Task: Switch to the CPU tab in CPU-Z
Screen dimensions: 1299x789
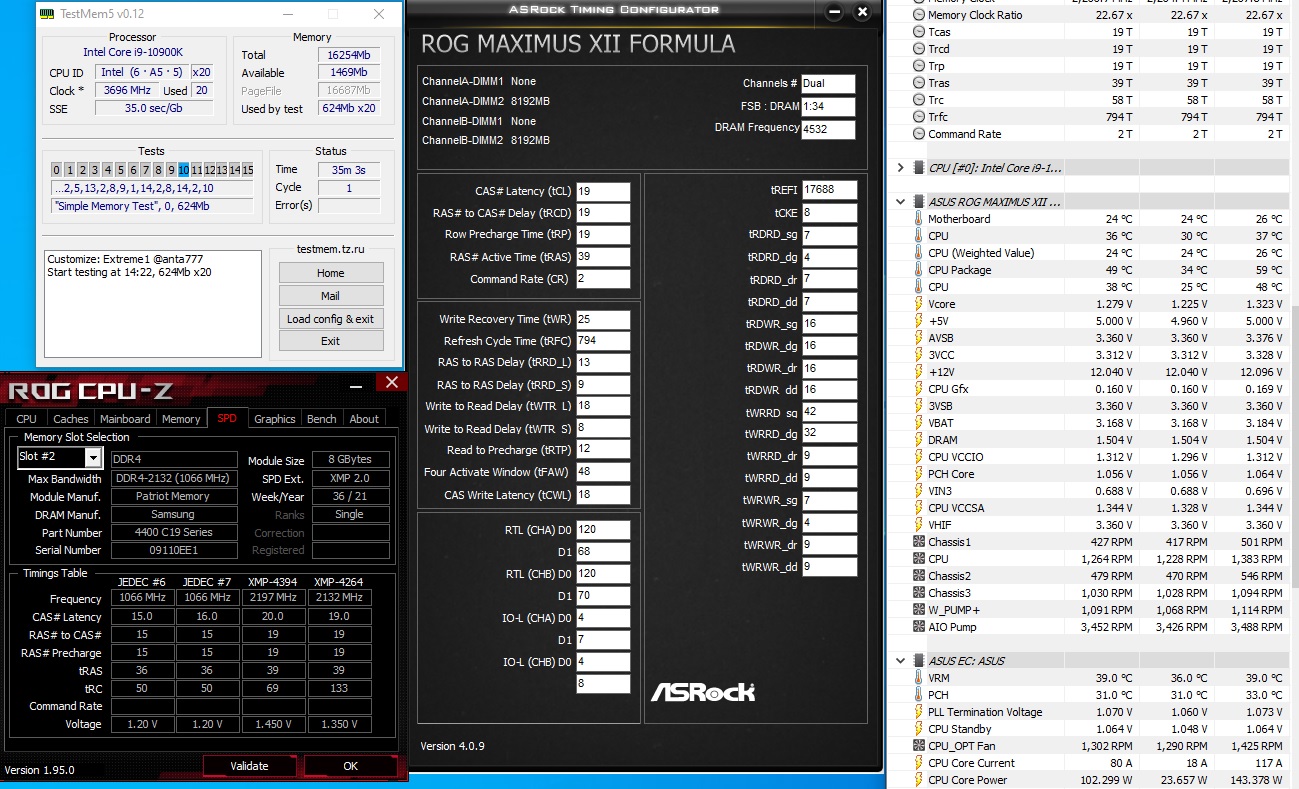Action: click(x=27, y=419)
